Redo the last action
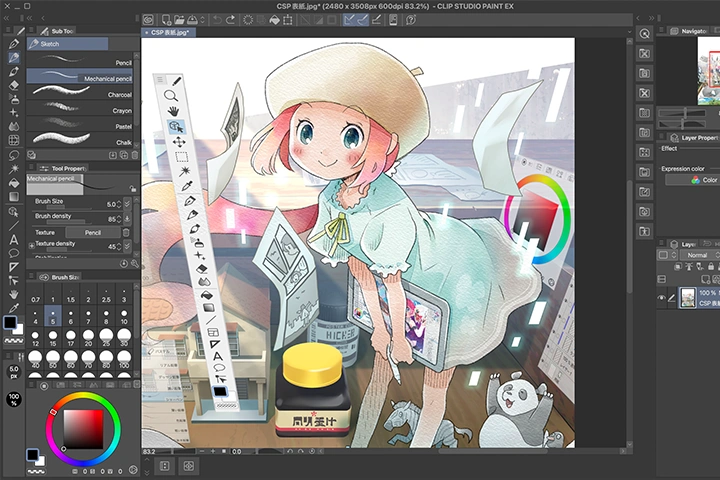Screen dimensions: 720x480 pyautogui.click(x=231, y=20)
